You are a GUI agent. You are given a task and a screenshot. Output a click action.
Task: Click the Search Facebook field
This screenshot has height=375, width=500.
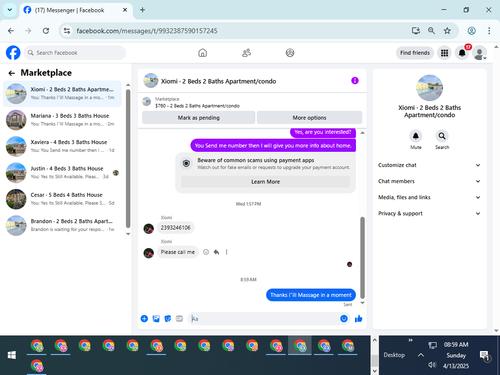coord(75,53)
